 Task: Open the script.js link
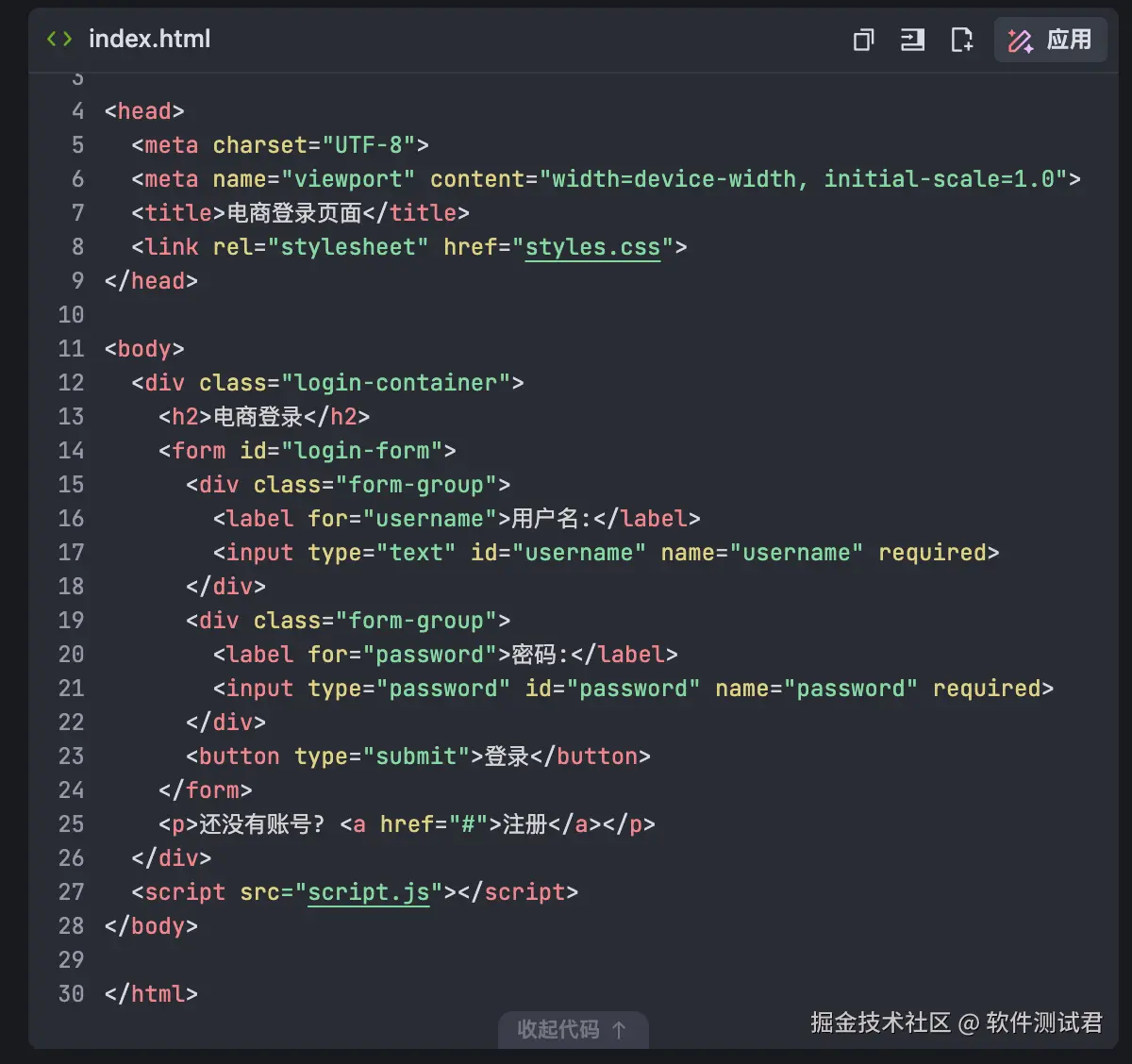coord(369,892)
